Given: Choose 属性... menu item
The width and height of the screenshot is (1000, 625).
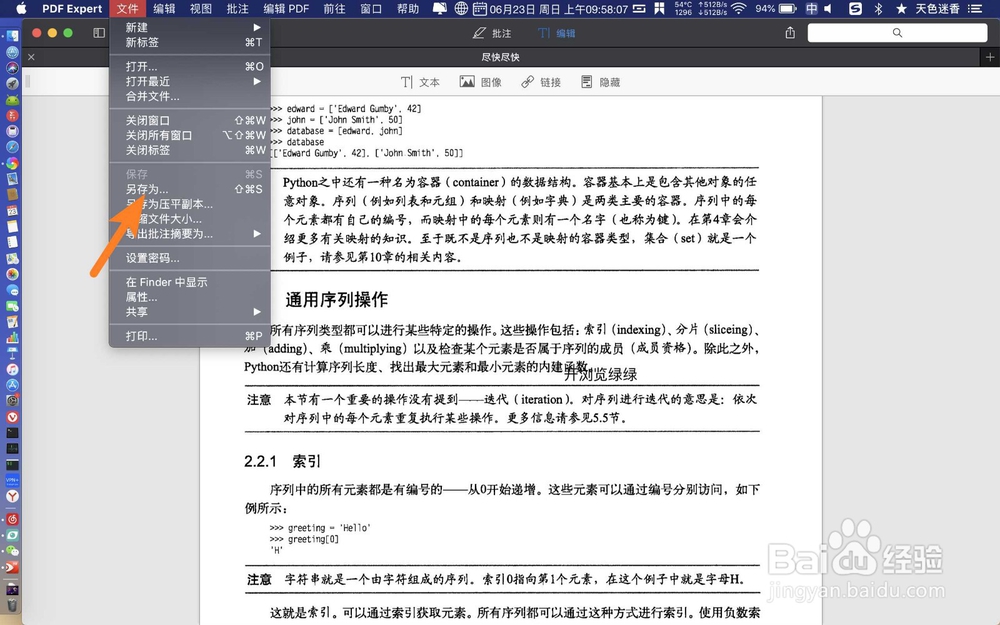Looking at the screenshot, I should [x=189, y=297].
